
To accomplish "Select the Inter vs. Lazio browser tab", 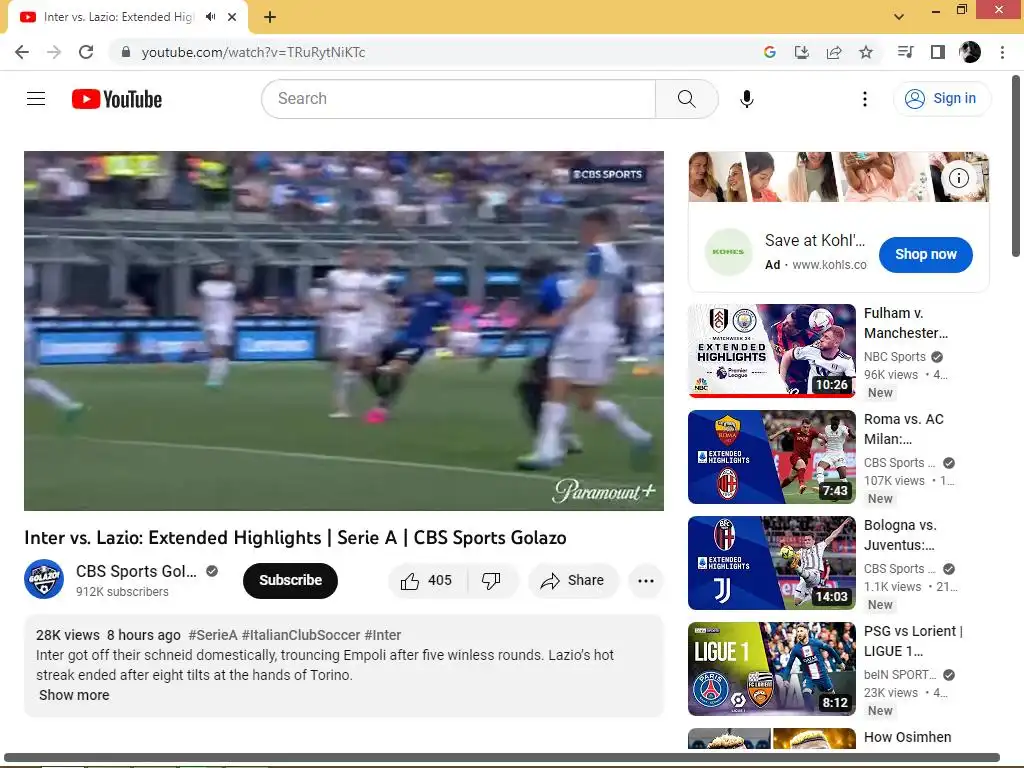I will click(x=127, y=17).
